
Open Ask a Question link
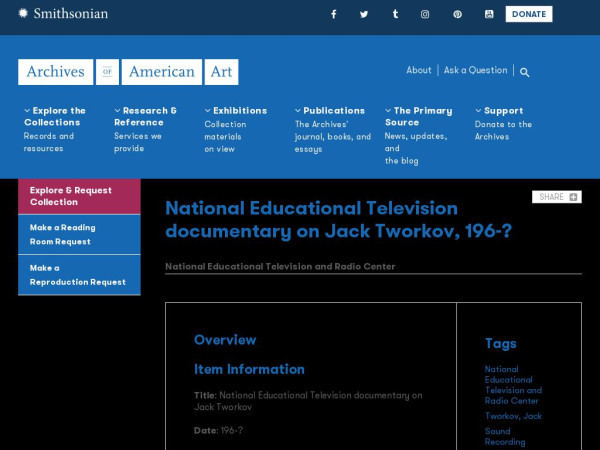tap(475, 70)
